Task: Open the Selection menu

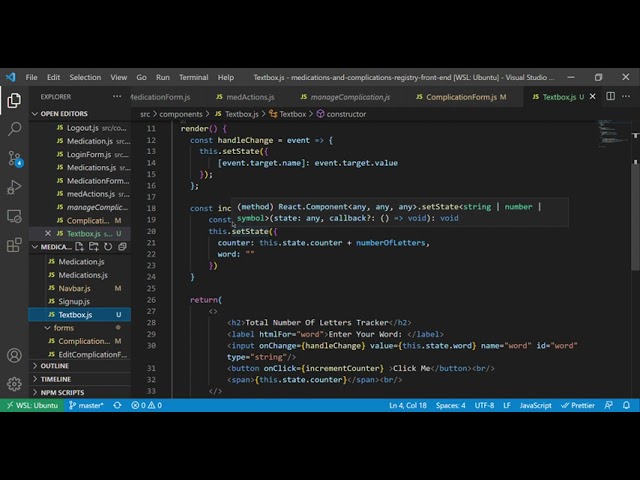Action: coord(85,77)
